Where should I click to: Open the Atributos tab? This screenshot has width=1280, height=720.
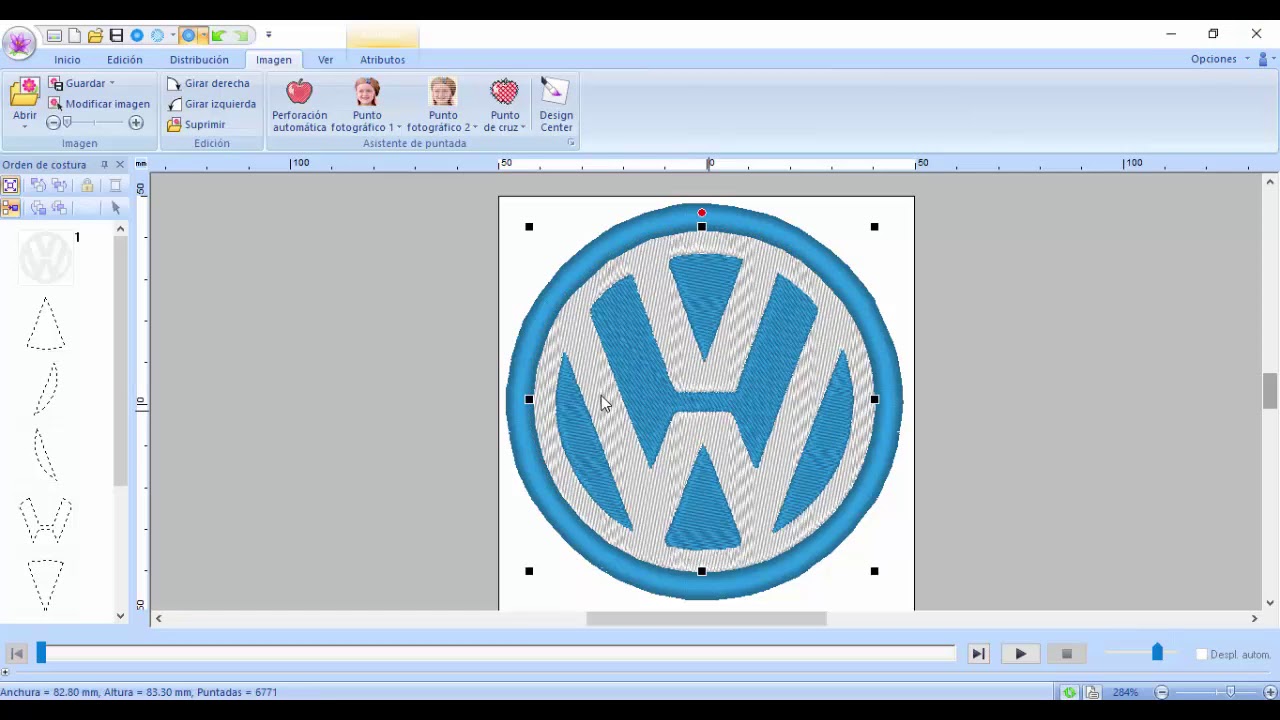(x=383, y=60)
